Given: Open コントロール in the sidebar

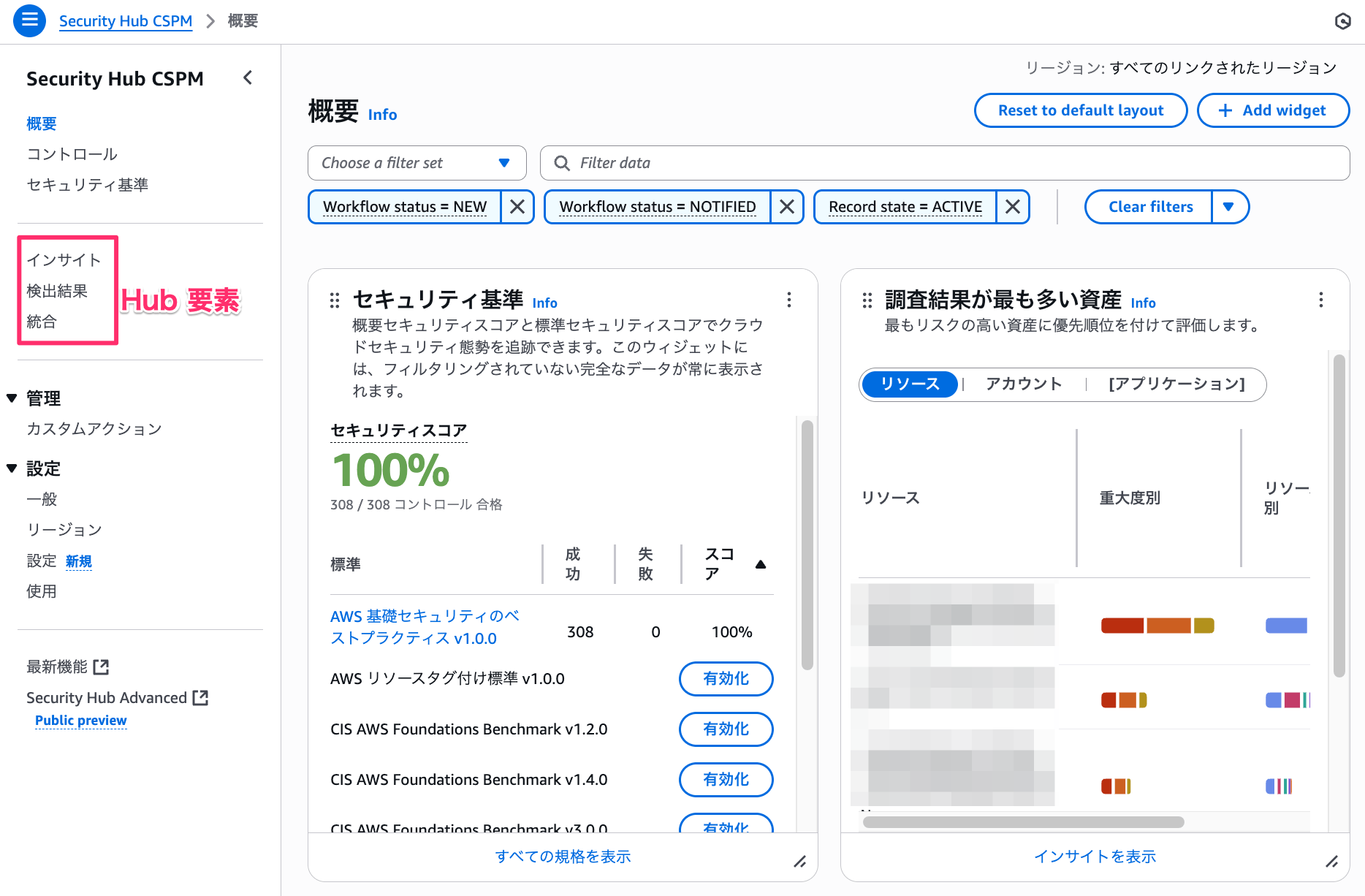Looking at the screenshot, I should [72, 154].
